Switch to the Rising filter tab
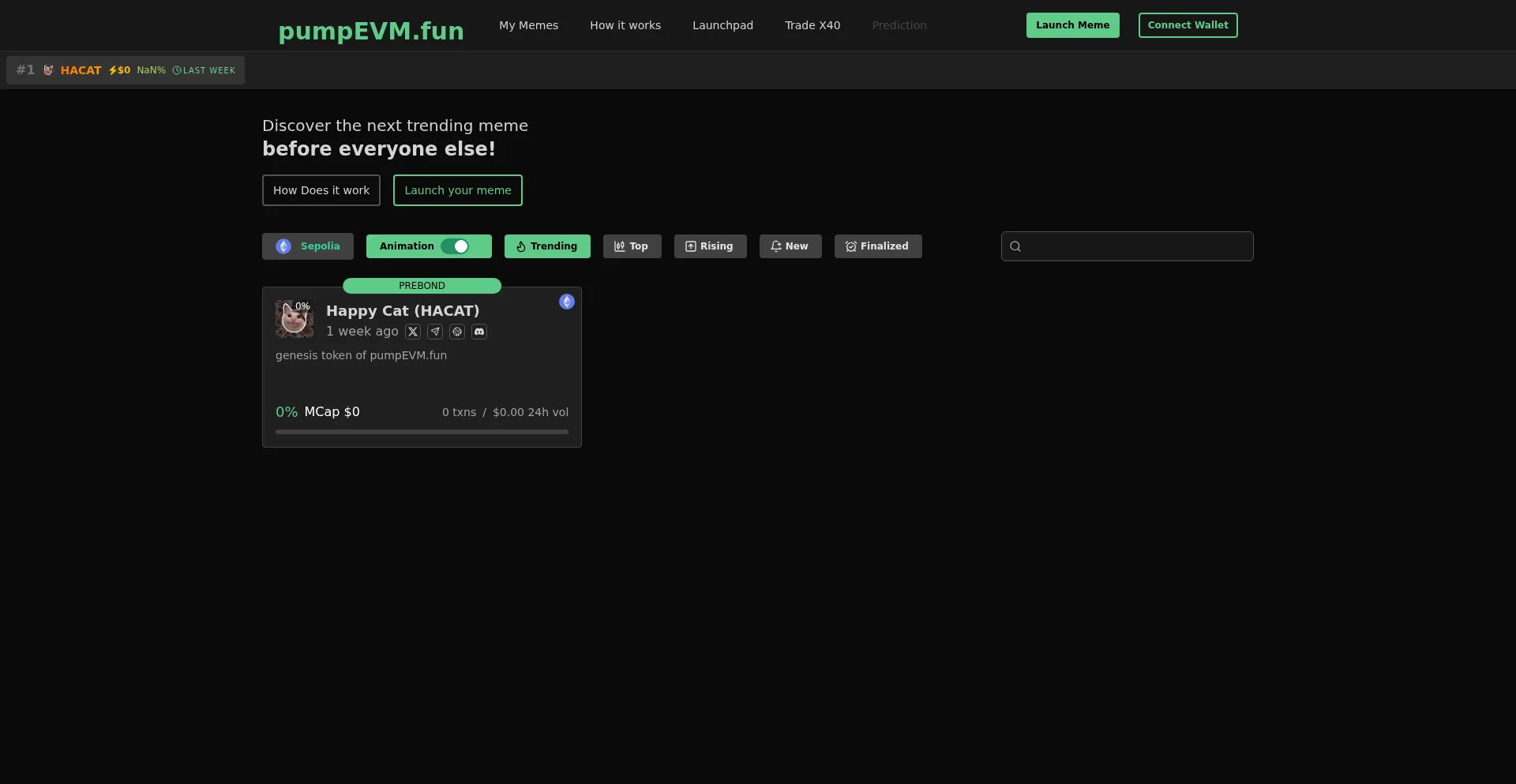The width and height of the screenshot is (1516, 784). click(x=711, y=246)
